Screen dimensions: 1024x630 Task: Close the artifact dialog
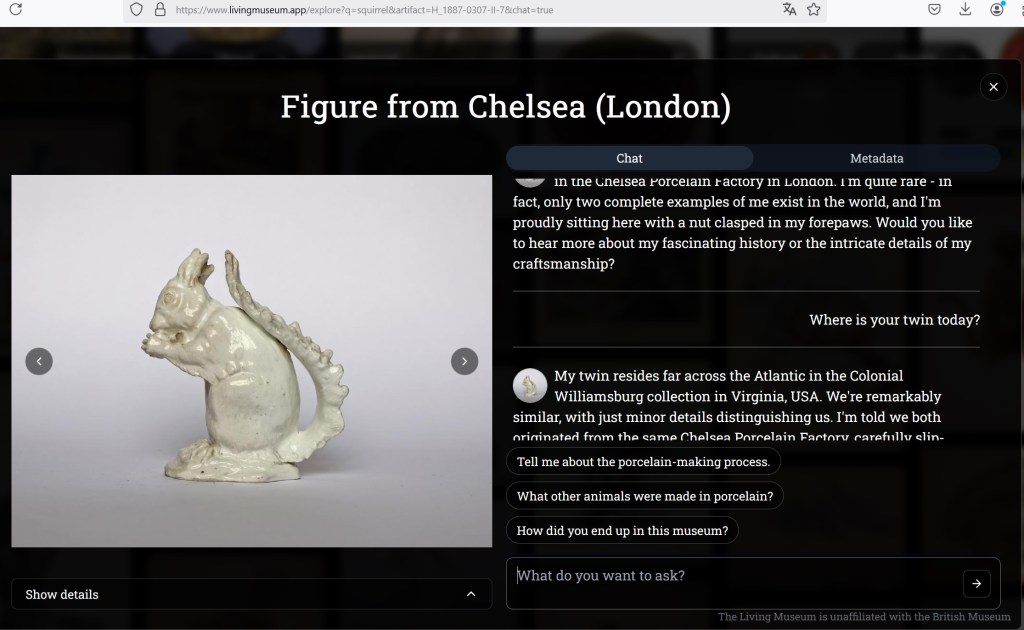(993, 87)
